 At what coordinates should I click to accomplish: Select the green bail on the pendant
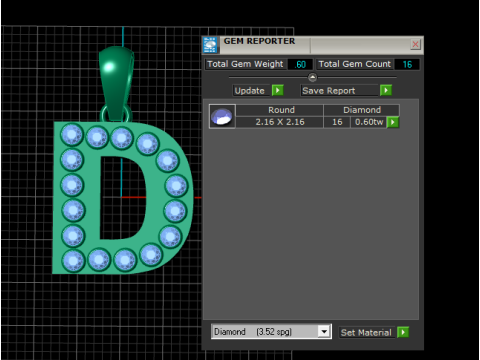click(116, 83)
